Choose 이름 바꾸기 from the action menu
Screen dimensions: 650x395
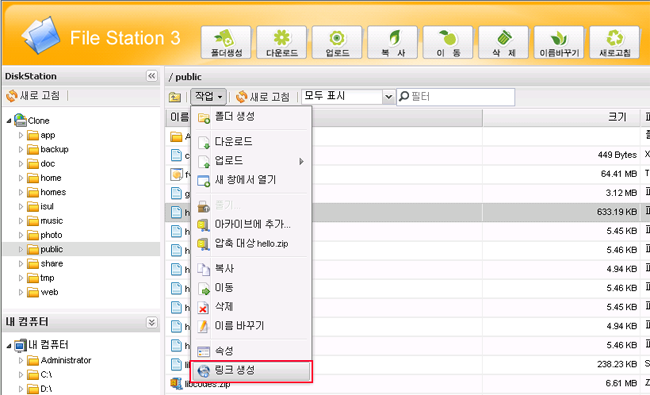pyautogui.click(x=251, y=326)
